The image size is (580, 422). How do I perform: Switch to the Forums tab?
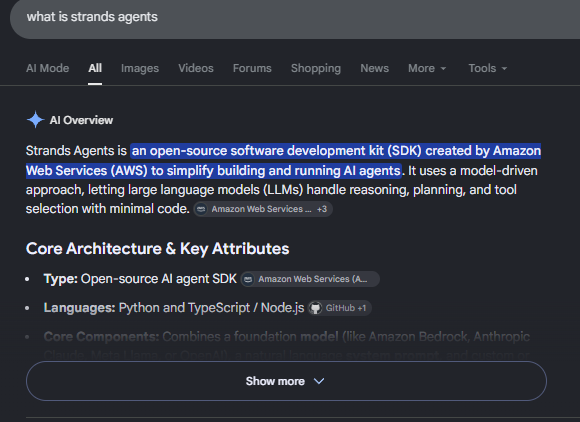click(x=252, y=68)
